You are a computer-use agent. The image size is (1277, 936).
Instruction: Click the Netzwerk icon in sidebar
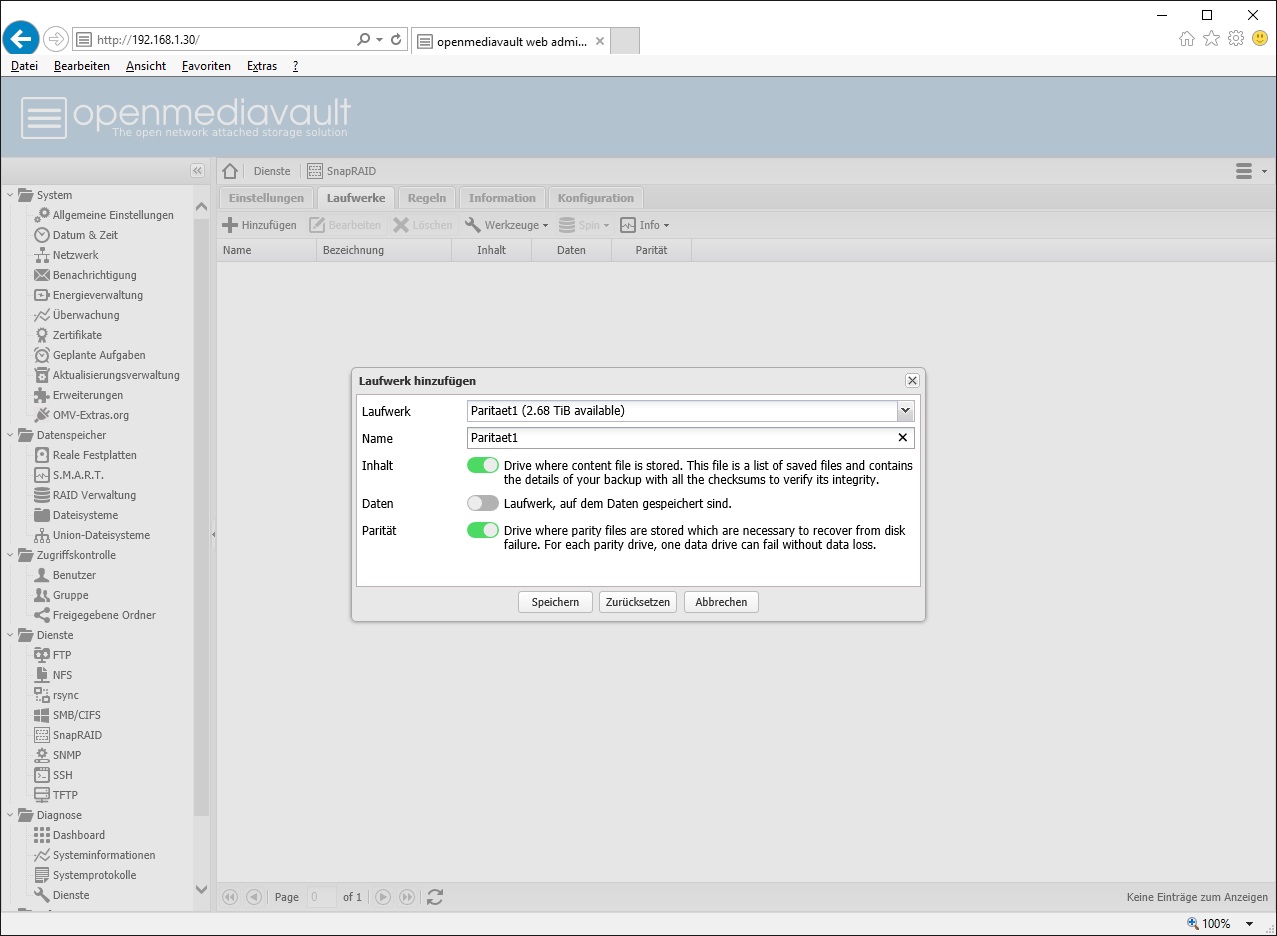click(42, 255)
